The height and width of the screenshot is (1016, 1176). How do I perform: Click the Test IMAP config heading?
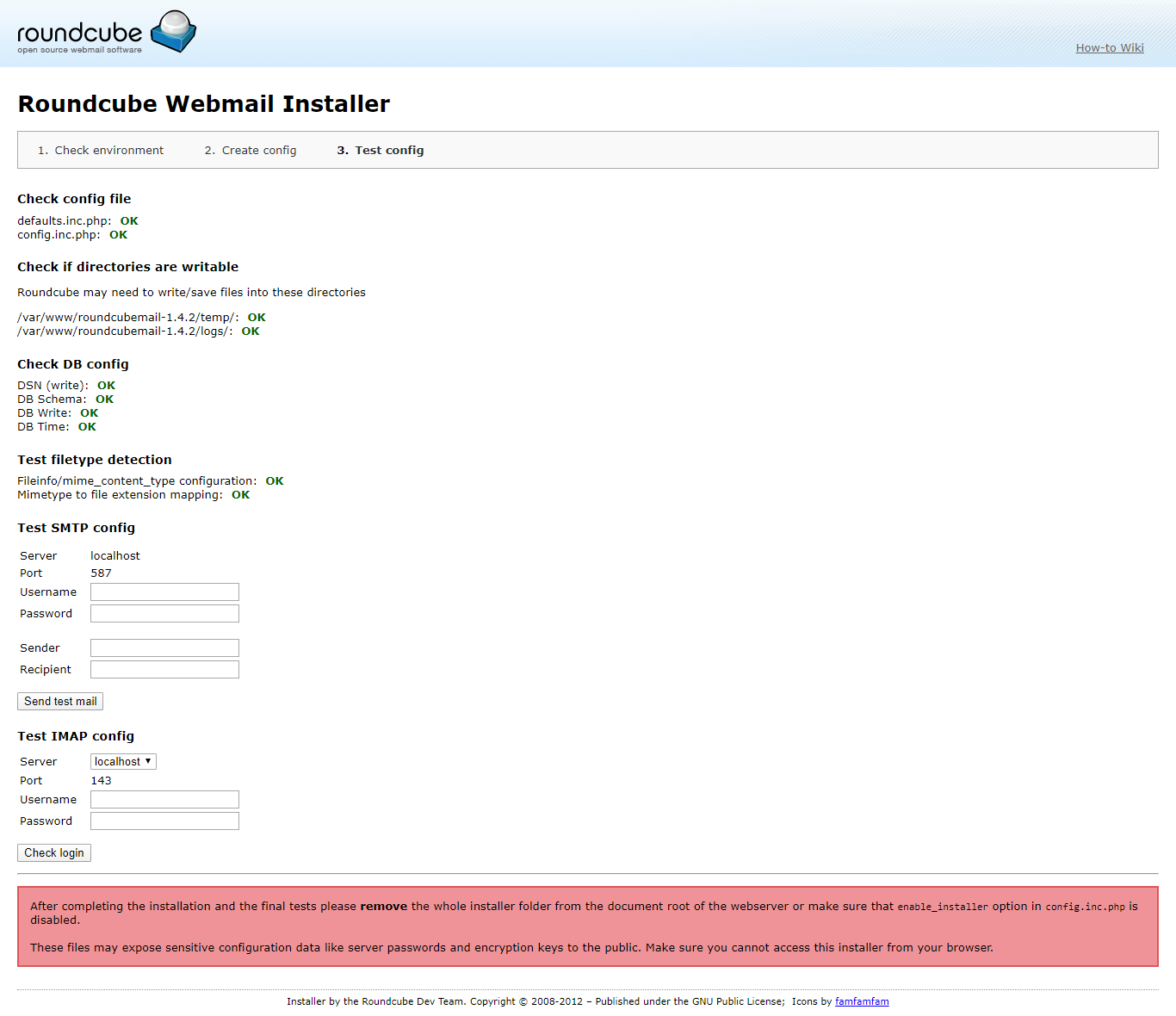[76, 736]
